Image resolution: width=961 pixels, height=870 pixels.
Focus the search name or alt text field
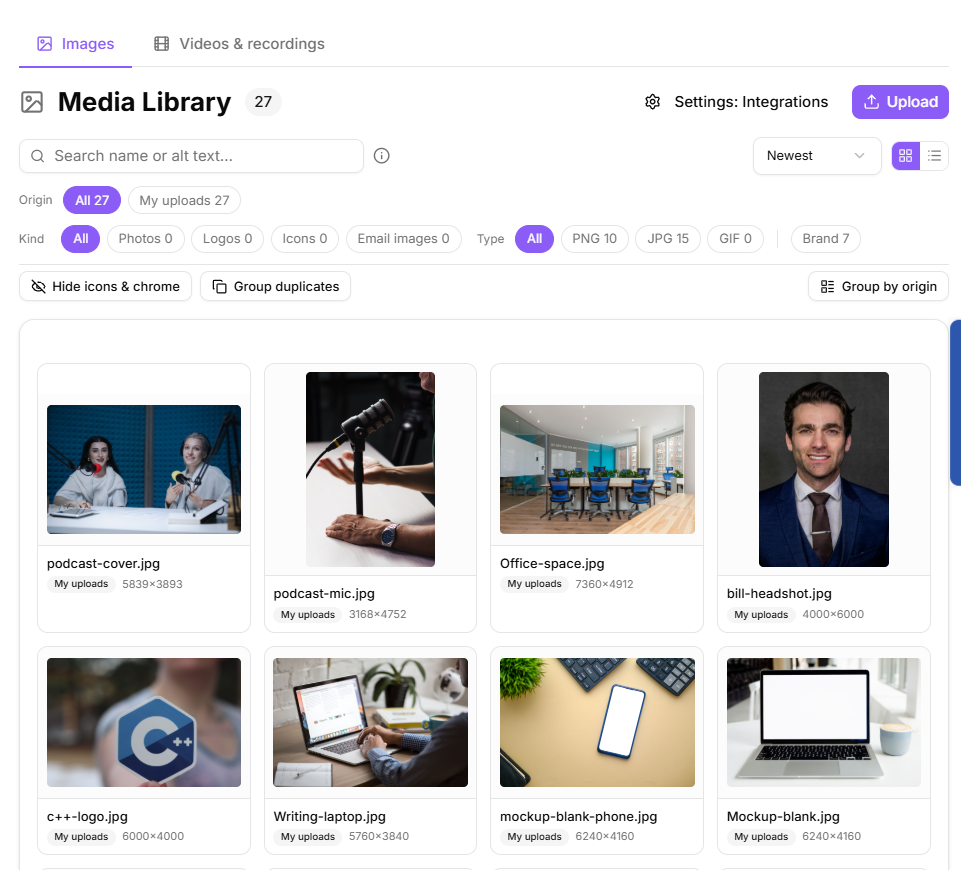pos(191,156)
